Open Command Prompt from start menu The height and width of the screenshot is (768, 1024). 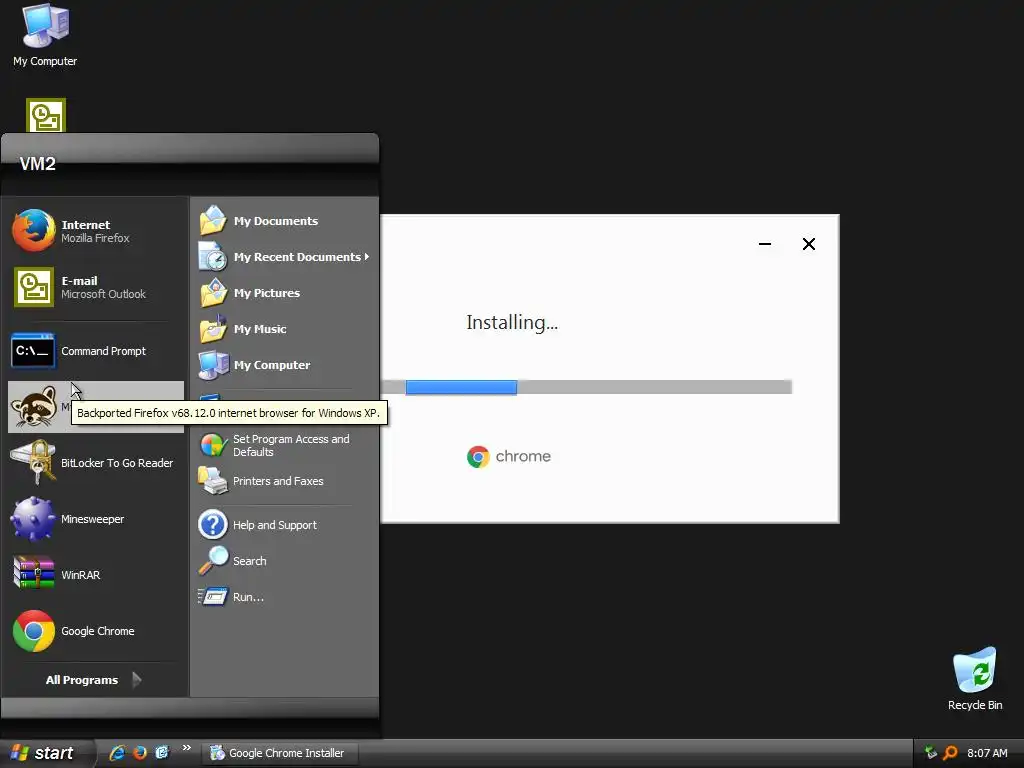coord(96,351)
